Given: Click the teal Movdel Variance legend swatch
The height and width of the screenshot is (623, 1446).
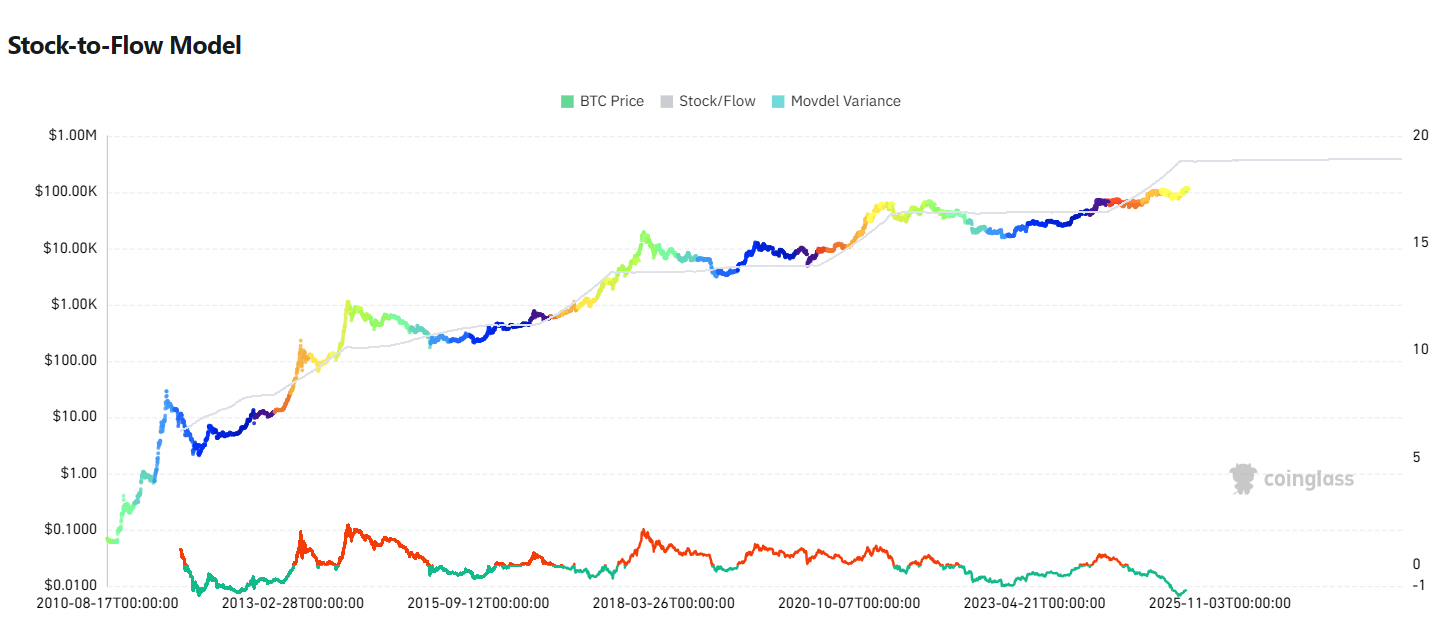Looking at the screenshot, I should point(778,101).
